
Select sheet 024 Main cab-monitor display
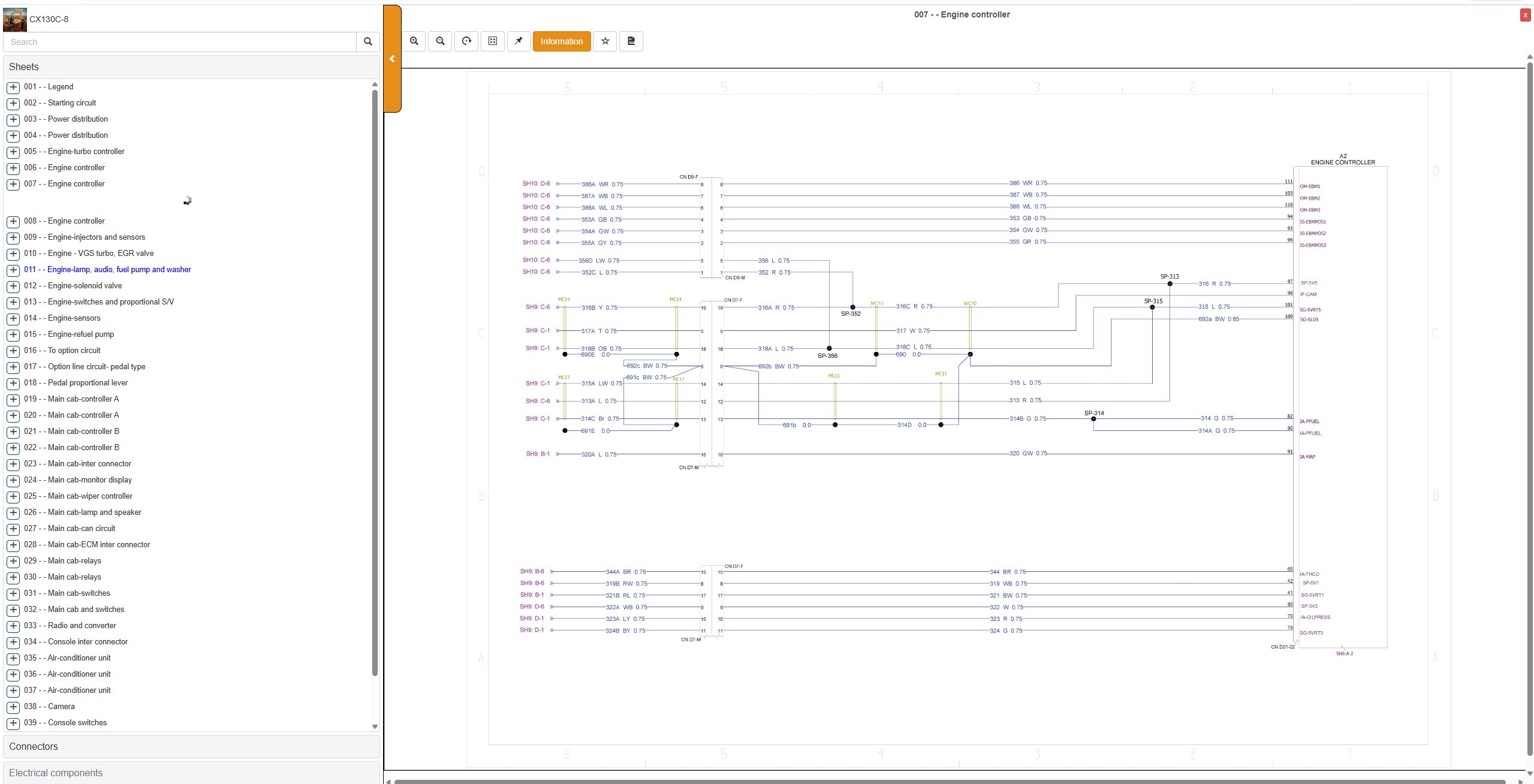point(78,480)
